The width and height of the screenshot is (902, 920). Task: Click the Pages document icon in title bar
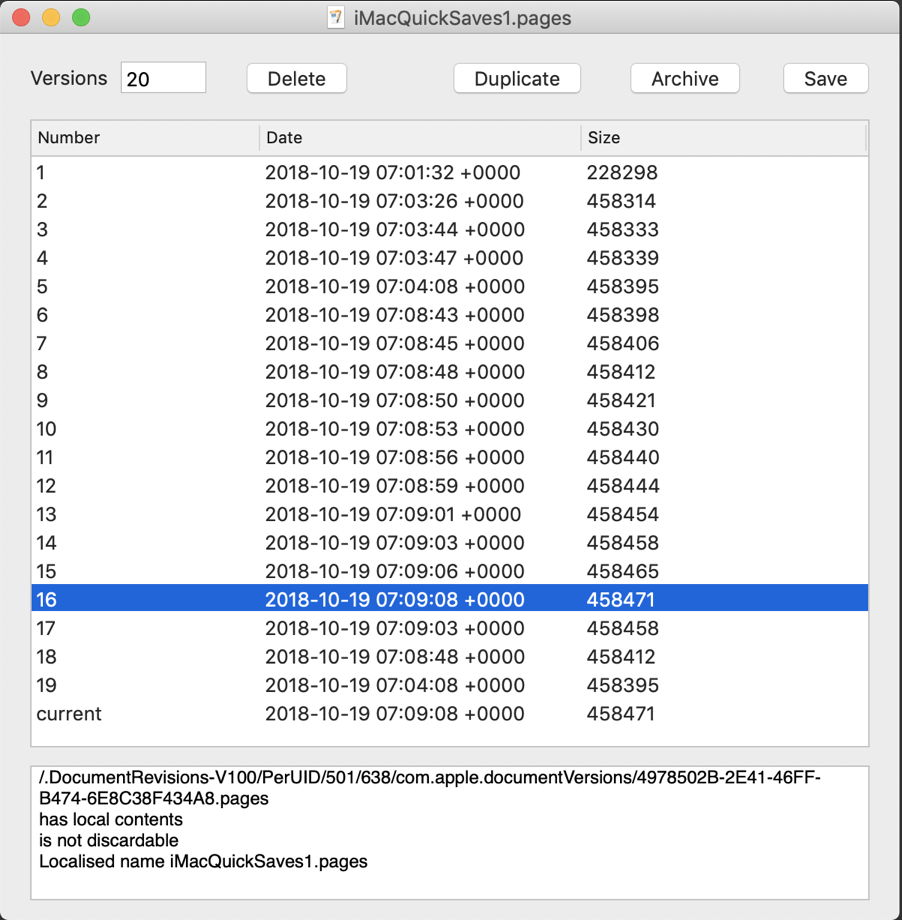337,18
